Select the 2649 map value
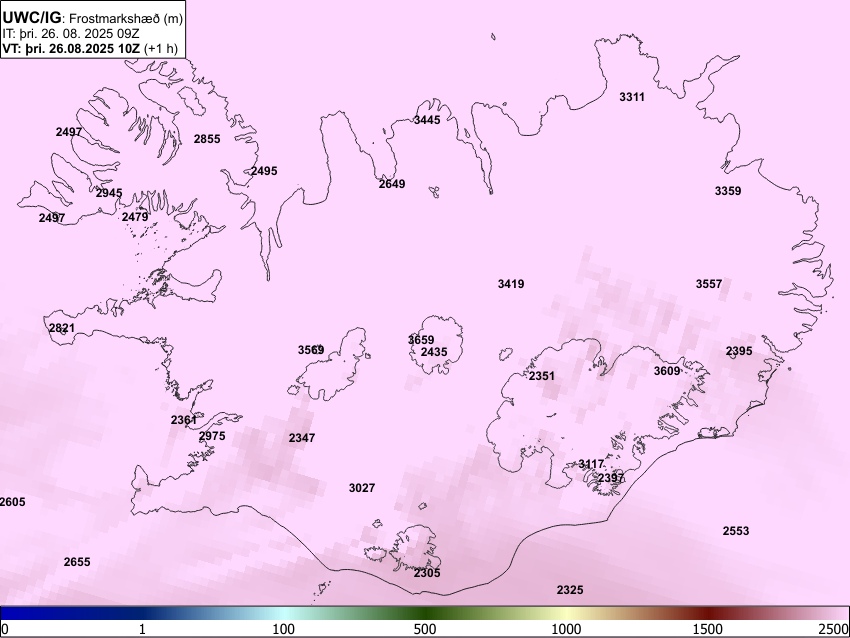 (x=392, y=184)
